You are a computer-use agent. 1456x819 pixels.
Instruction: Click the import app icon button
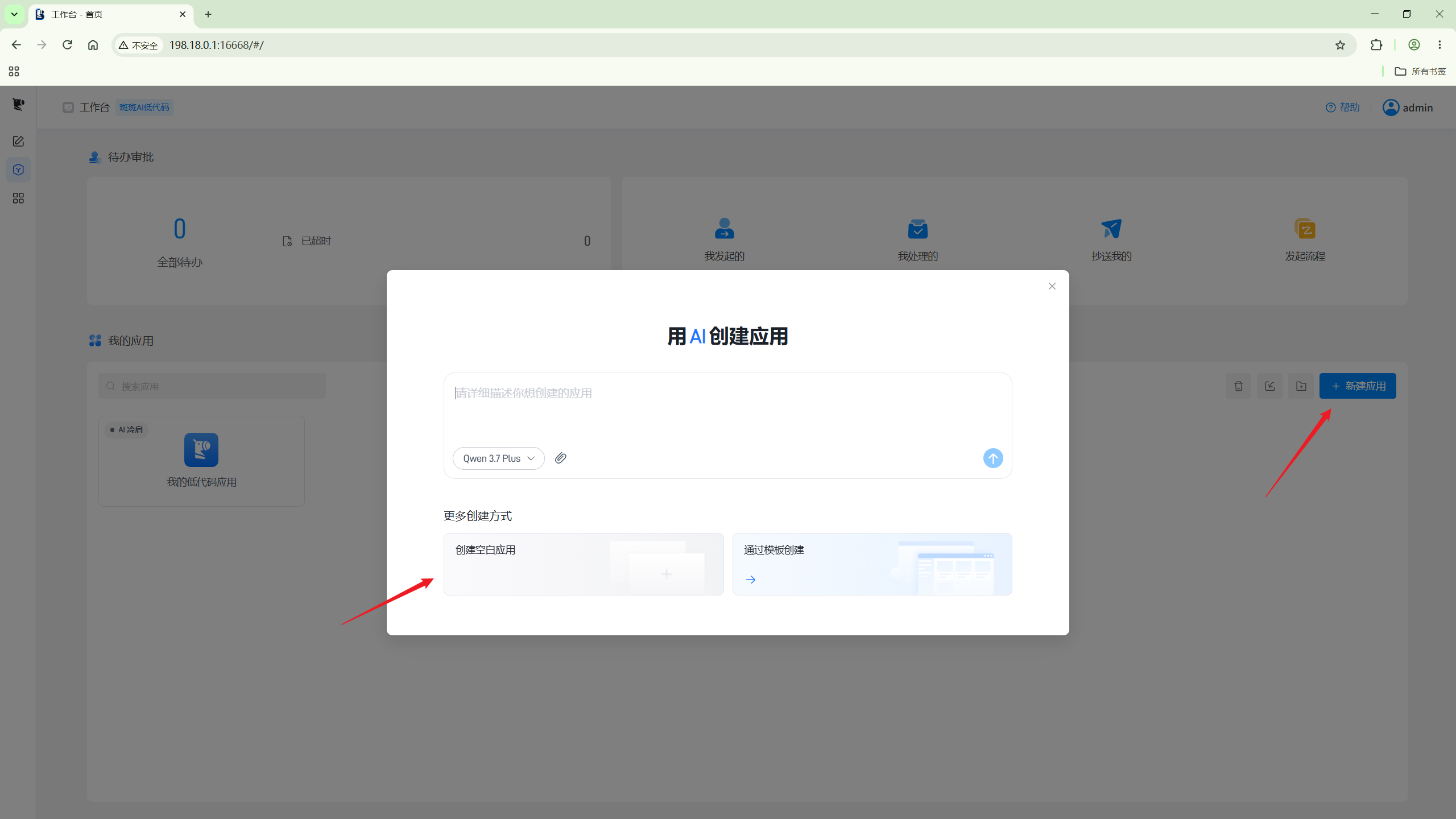(x=1269, y=386)
